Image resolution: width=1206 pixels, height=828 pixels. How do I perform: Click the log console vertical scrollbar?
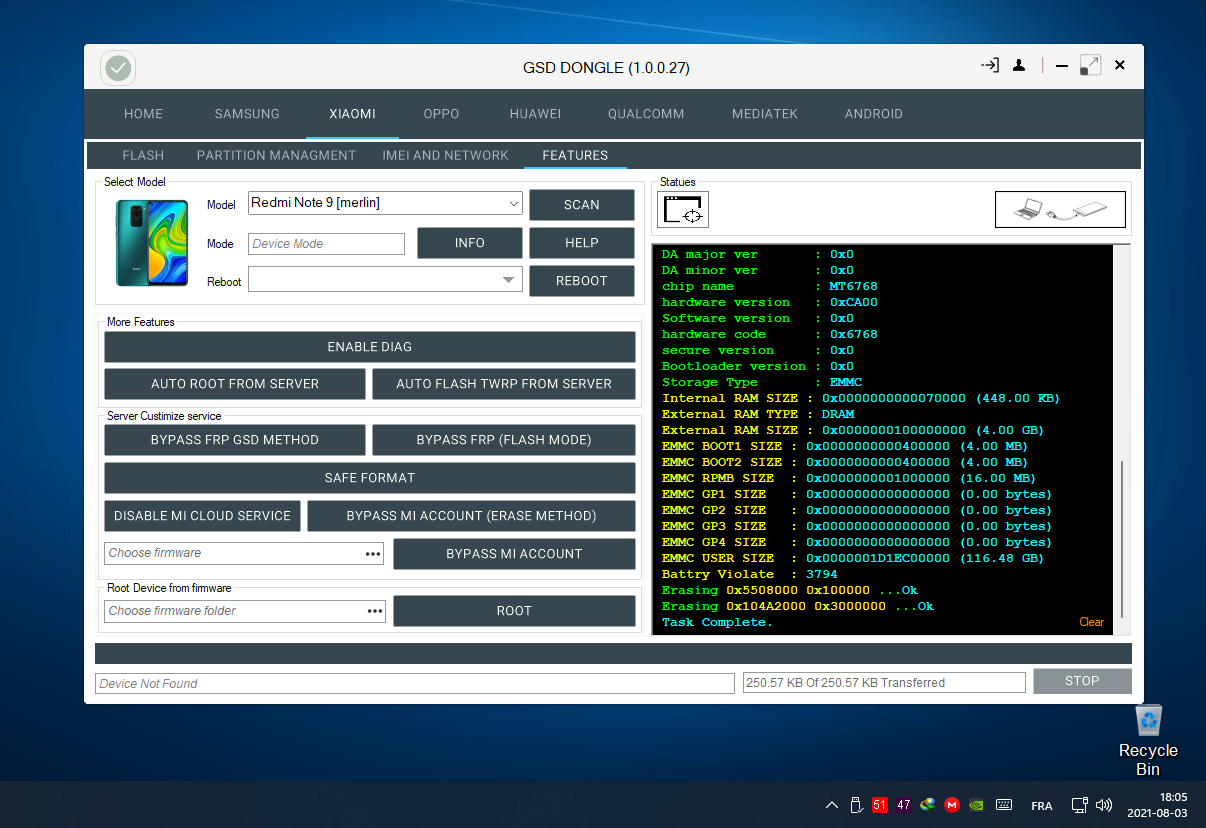pos(1122,538)
